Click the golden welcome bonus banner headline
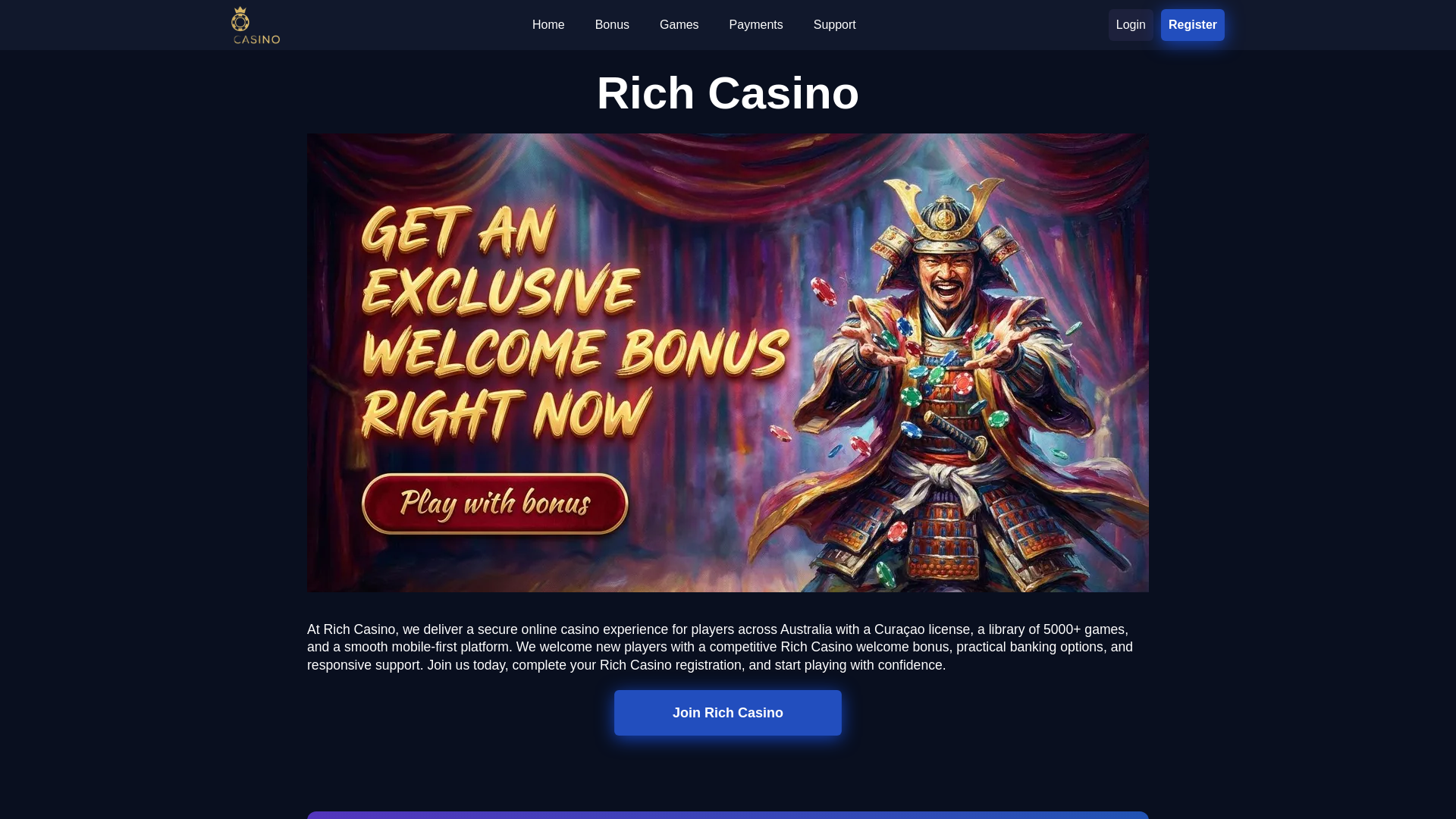1456x819 pixels. point(575,325)
